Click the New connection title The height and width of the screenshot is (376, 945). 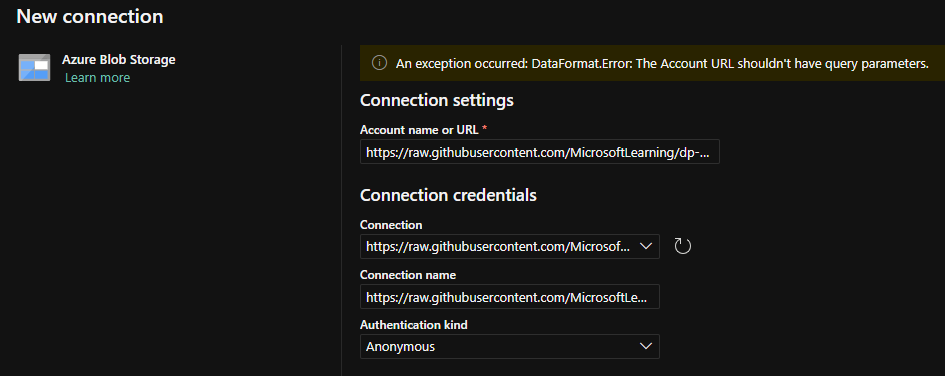pyautogui.click(x=90, y=16)
